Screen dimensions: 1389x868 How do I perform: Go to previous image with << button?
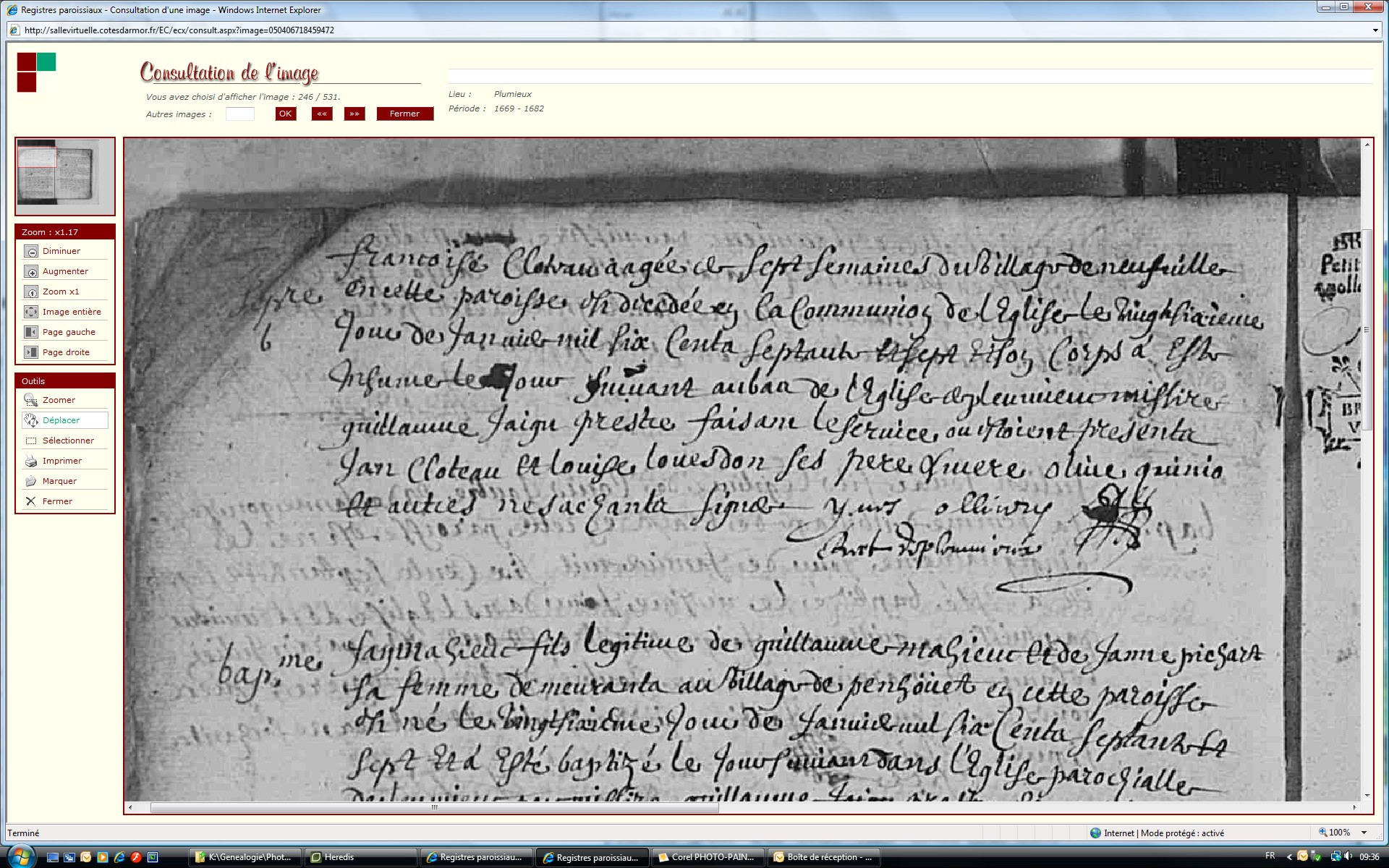click(x=322, y=114)
